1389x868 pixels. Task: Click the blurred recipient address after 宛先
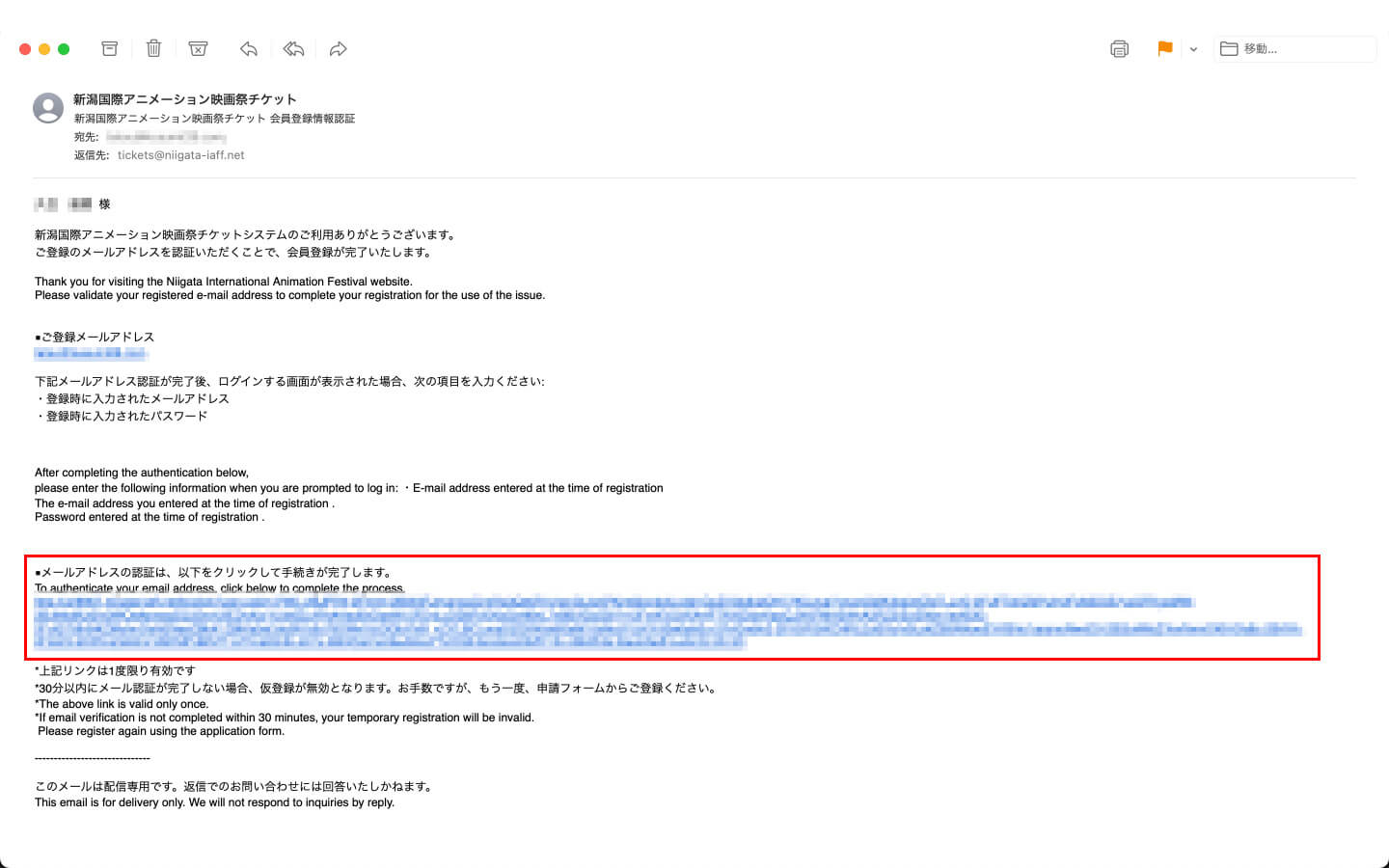pos(166,137)
